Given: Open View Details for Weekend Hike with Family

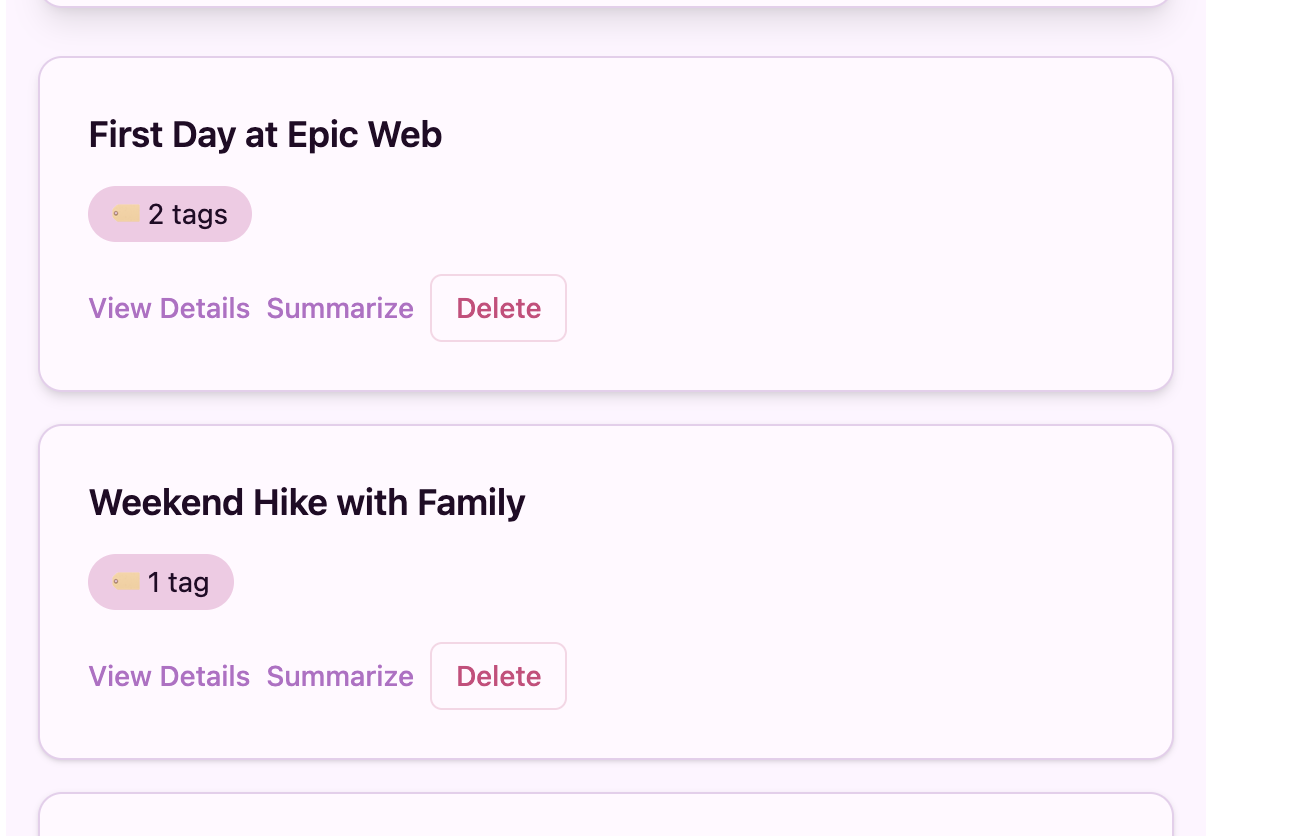Looking at the screenshot, I should coord(169,676).
